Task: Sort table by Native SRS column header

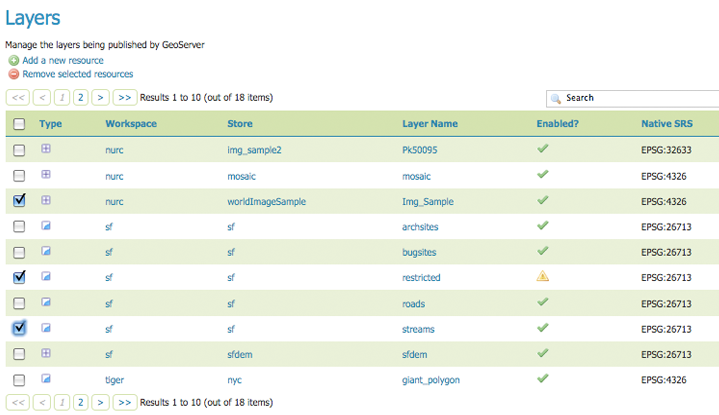Action: pyautogui.click(x=667, y=124)
